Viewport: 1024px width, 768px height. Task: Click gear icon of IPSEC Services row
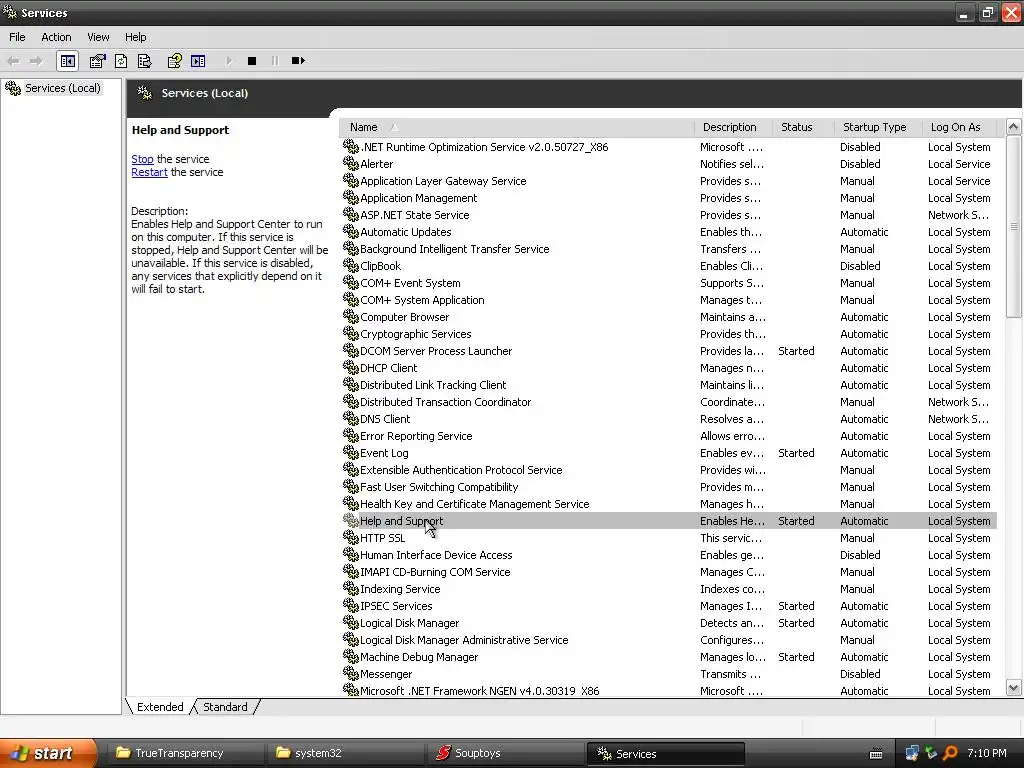pyautogui.click(x=351, y=605)
